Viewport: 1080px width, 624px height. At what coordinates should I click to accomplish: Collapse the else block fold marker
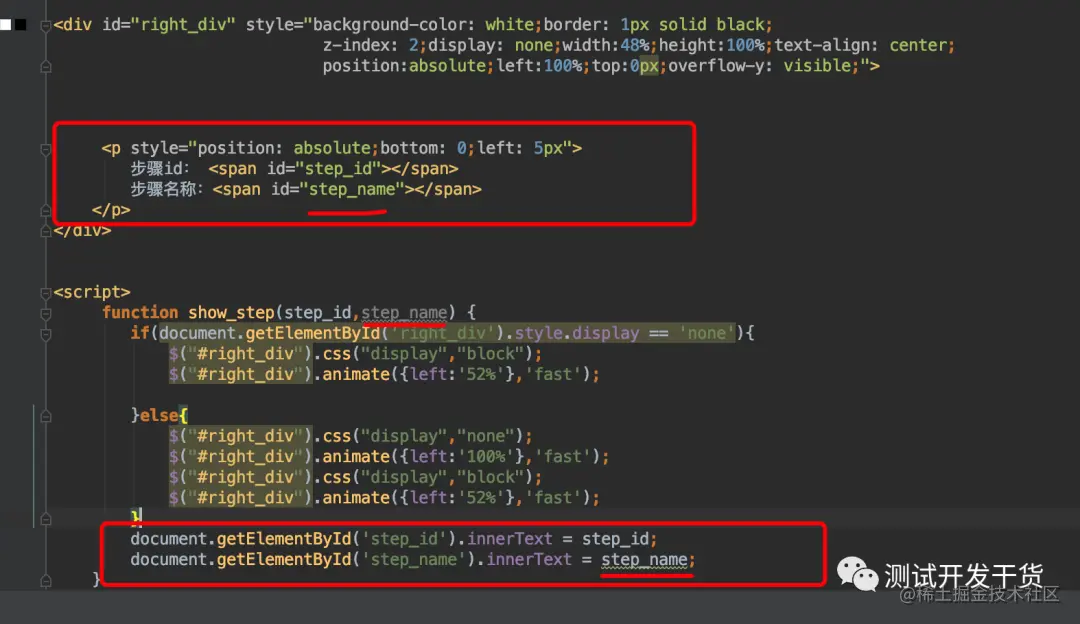pyautogui.click(x=45, y=417)
